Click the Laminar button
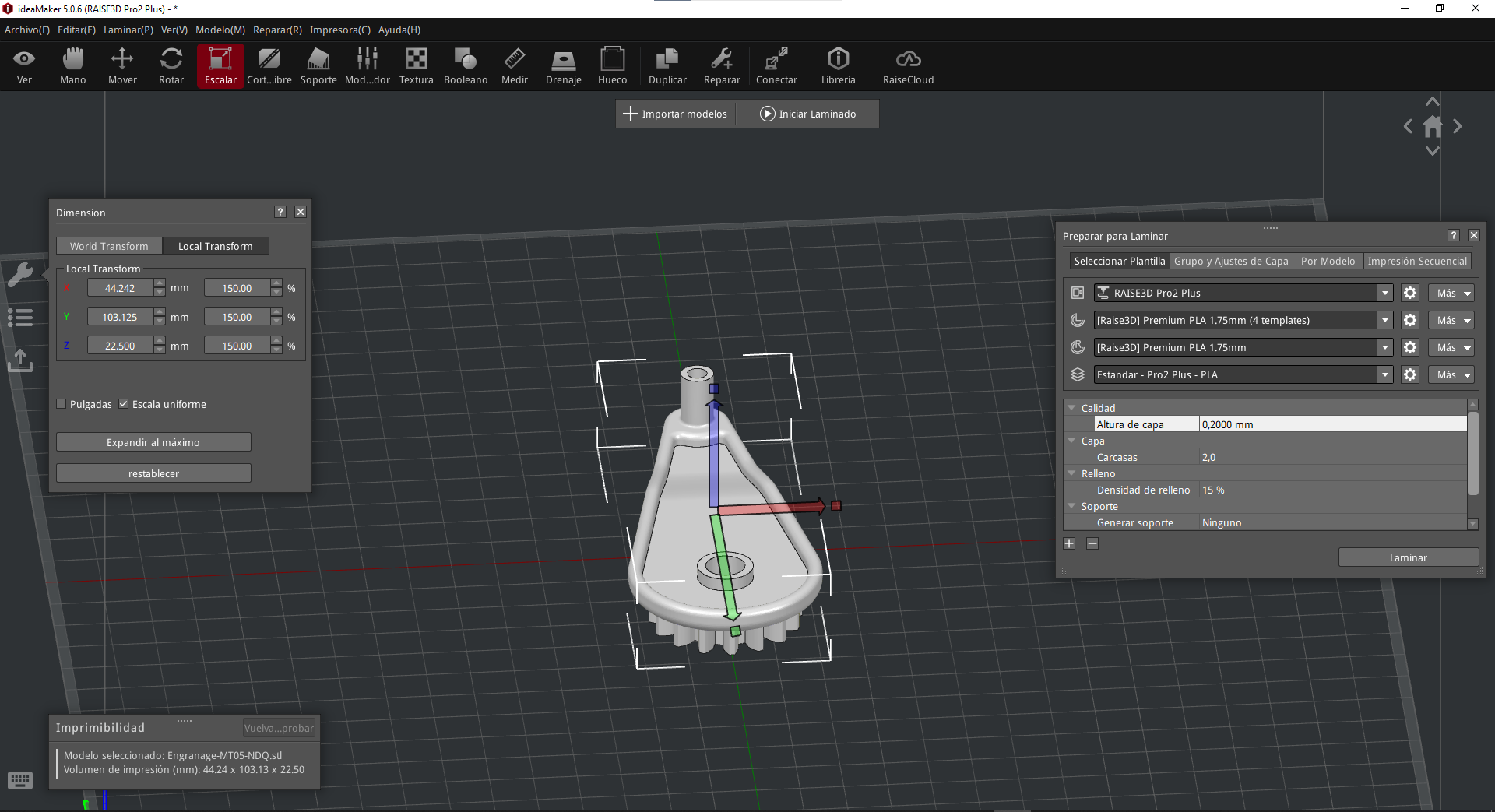 point(1408,557)
